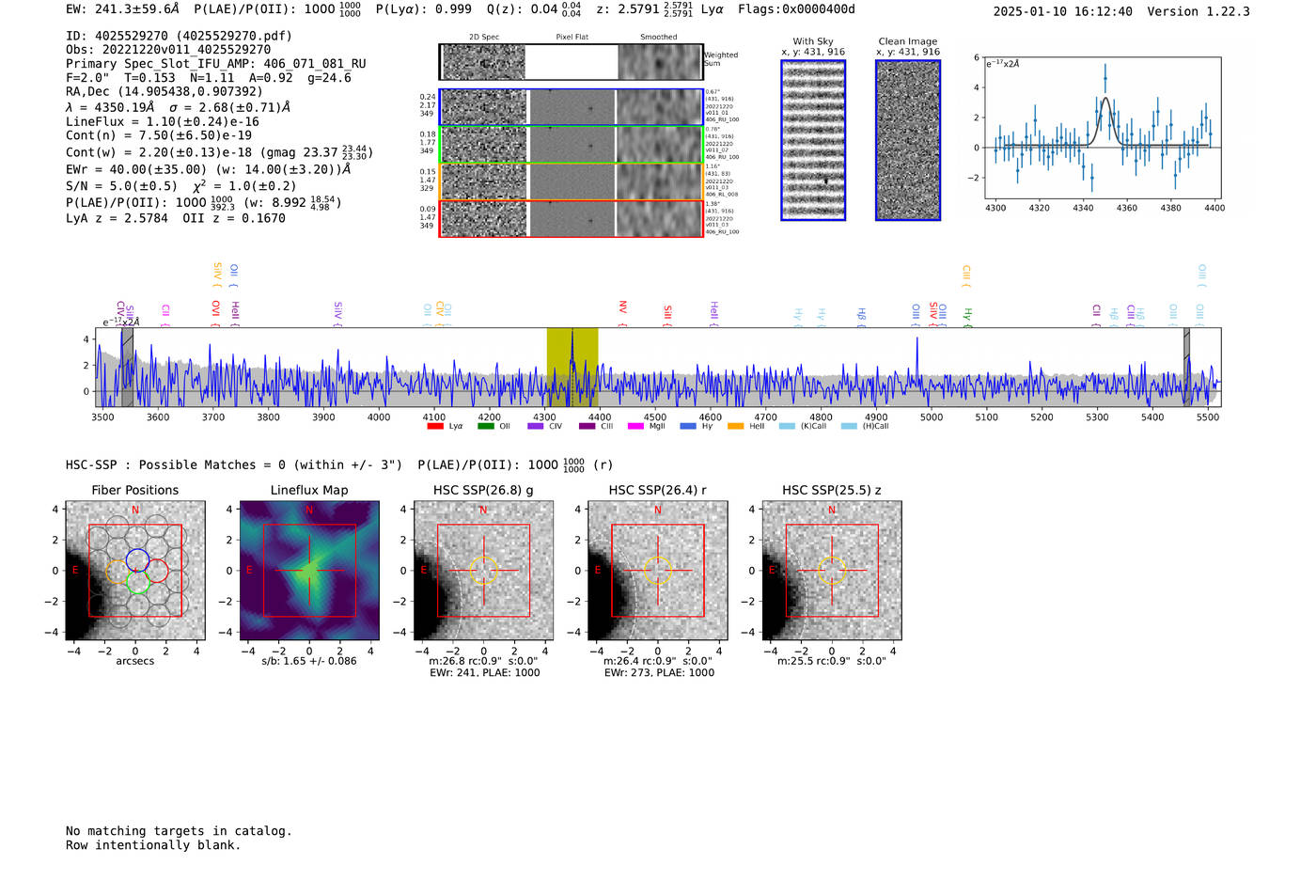Click the 2025-01-10 16:12:40 timestamp
This screenshot has height=896, width=1316.
1063,12
